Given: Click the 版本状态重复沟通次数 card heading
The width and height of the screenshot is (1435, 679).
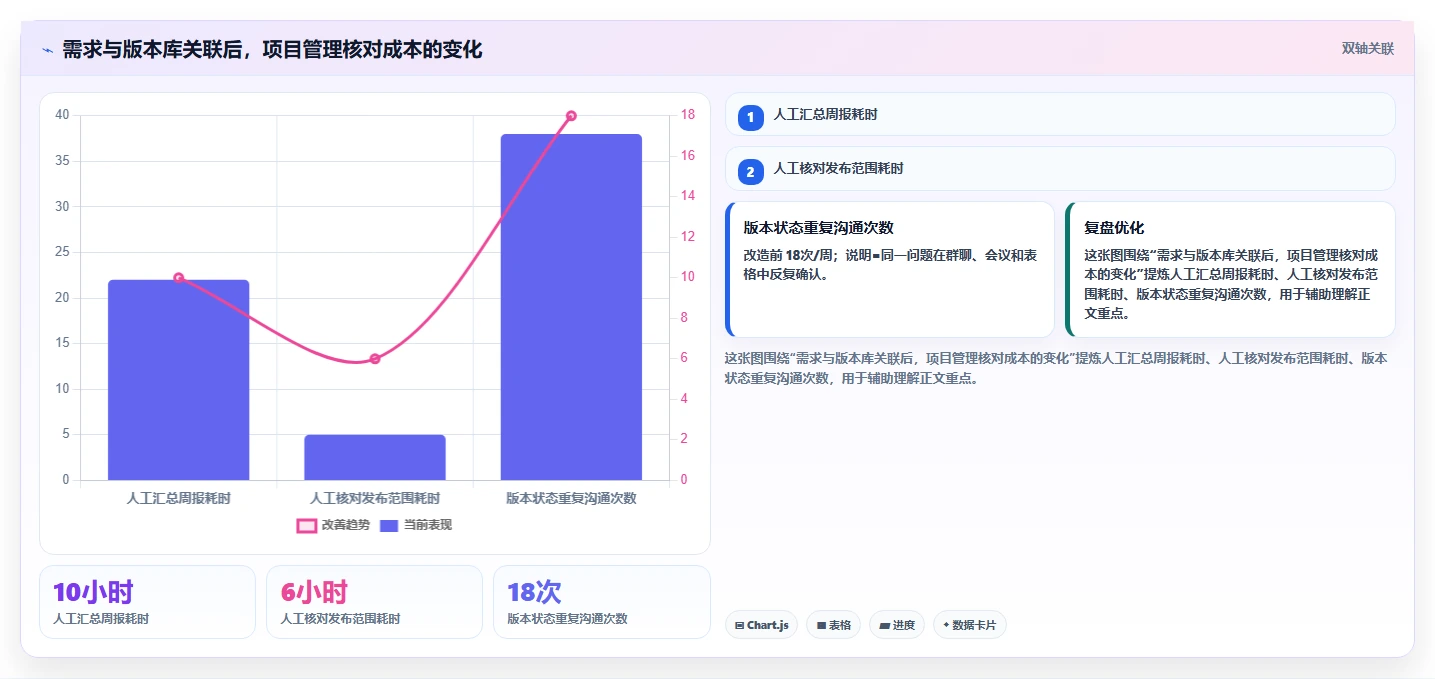Looking at the screenshot, I should [818, 228].
